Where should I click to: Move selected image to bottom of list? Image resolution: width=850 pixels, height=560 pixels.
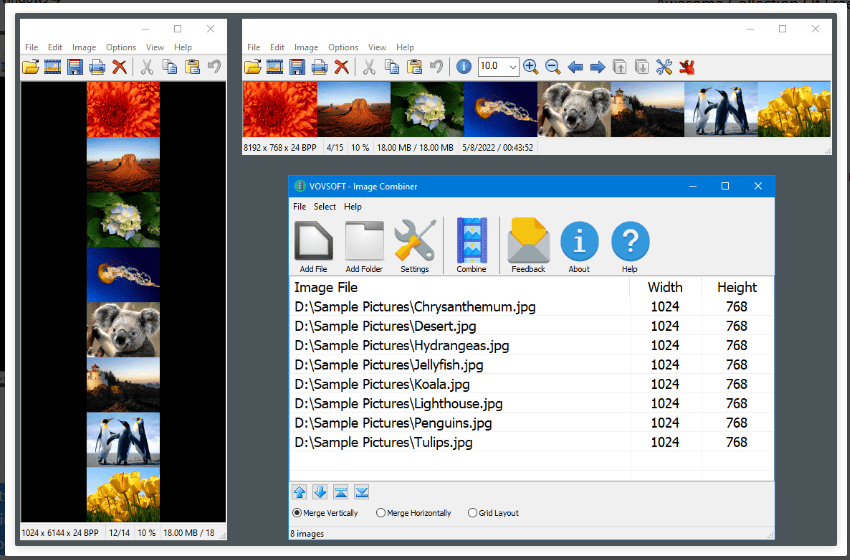click(x=362, y=492)
